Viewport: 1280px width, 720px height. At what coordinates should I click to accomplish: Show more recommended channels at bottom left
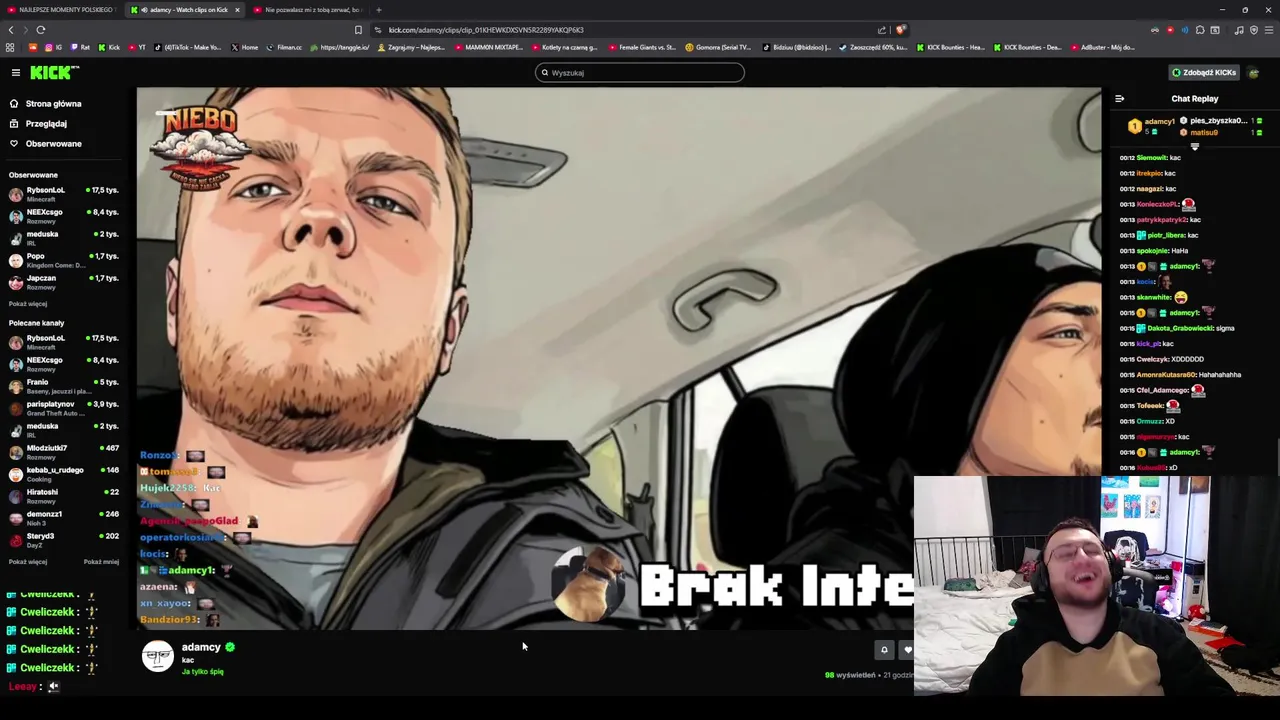tap(28, 562)
